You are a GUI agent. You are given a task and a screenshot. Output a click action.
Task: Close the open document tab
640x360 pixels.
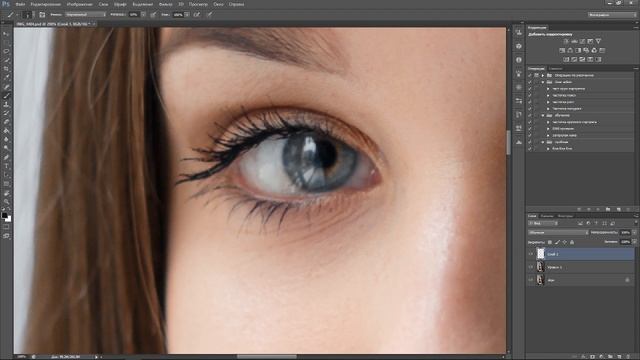(x=94, y=24)
